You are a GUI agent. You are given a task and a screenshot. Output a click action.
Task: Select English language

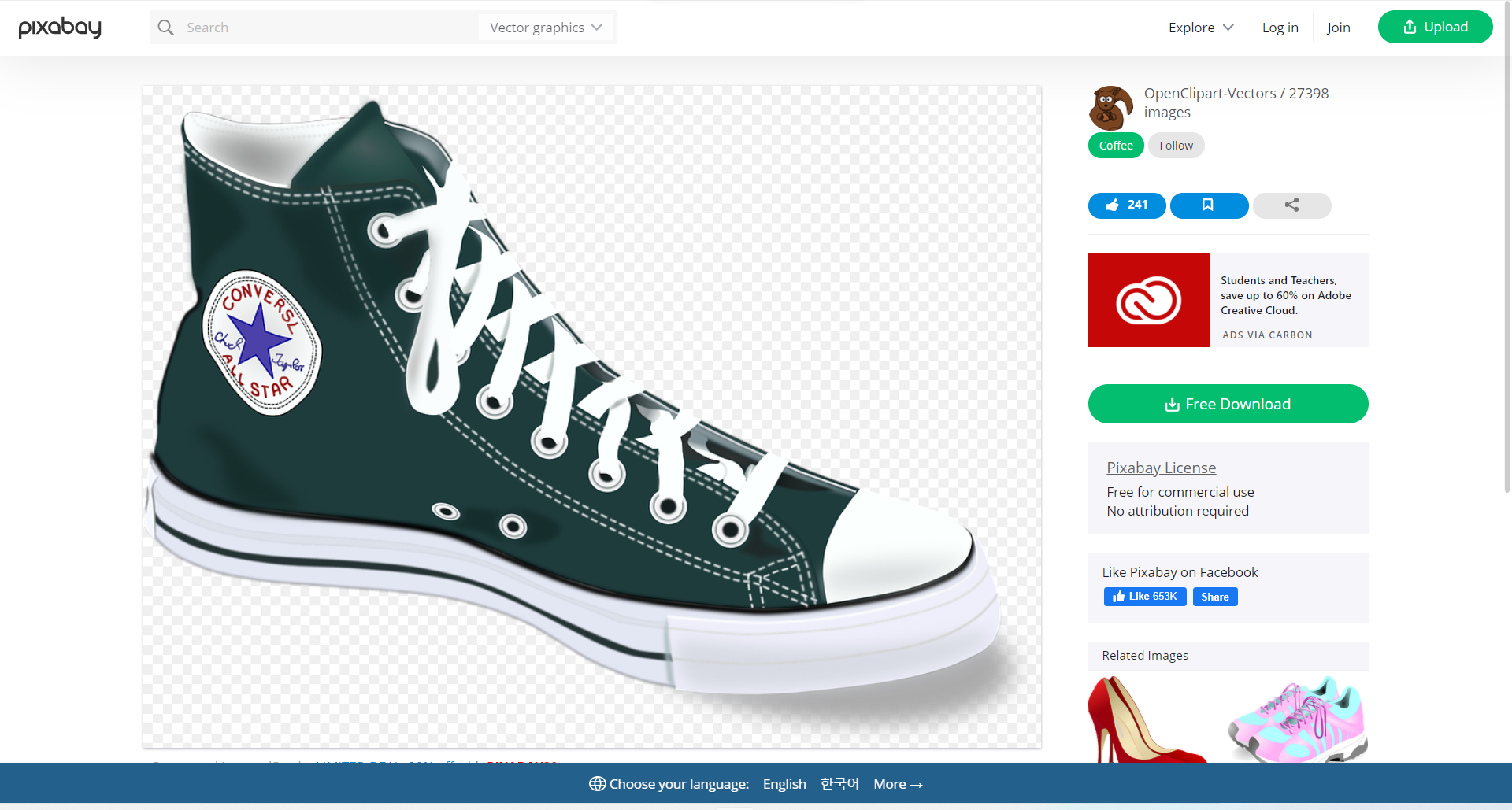tap(784, 784)
